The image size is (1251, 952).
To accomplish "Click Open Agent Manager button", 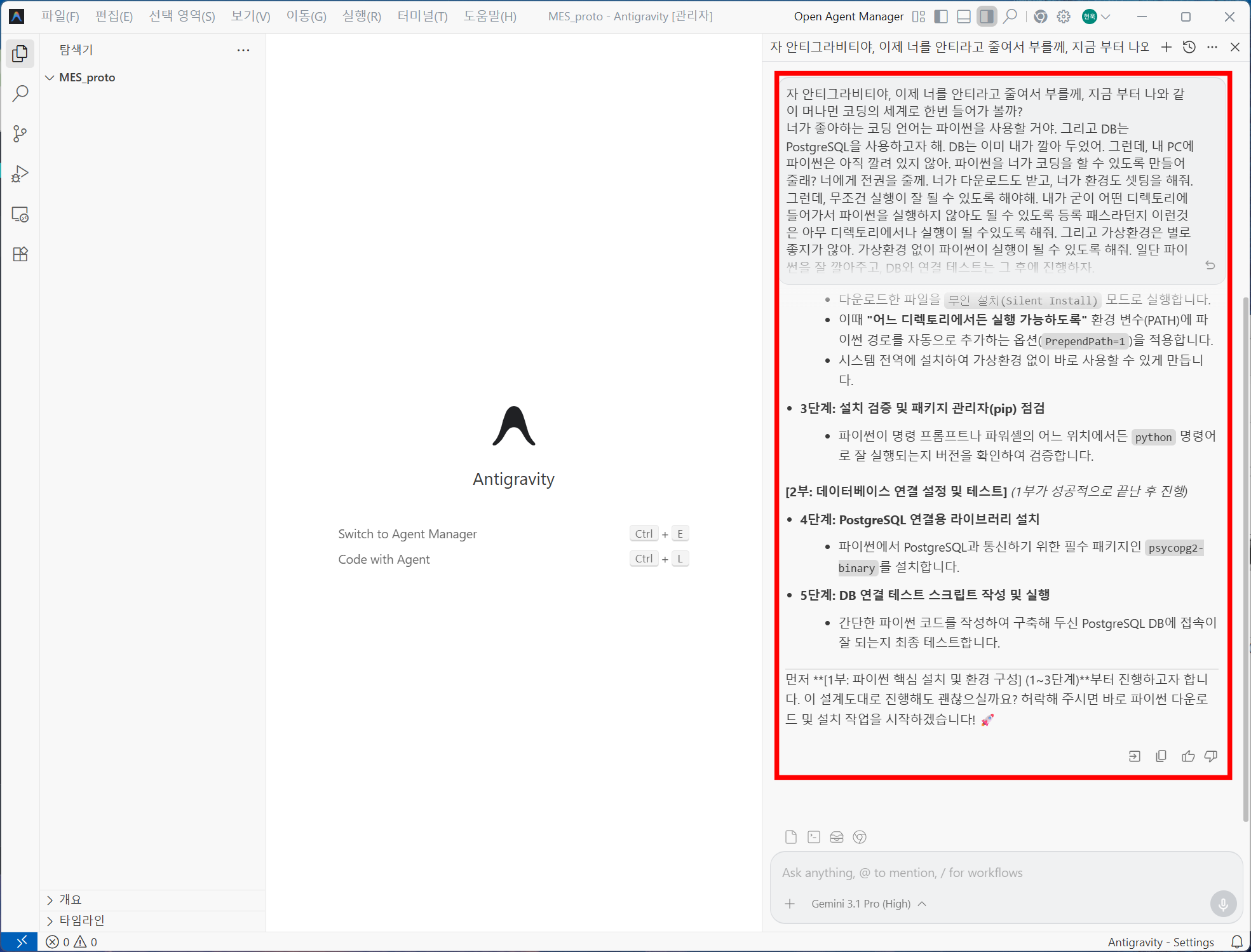I will [848, 17].
